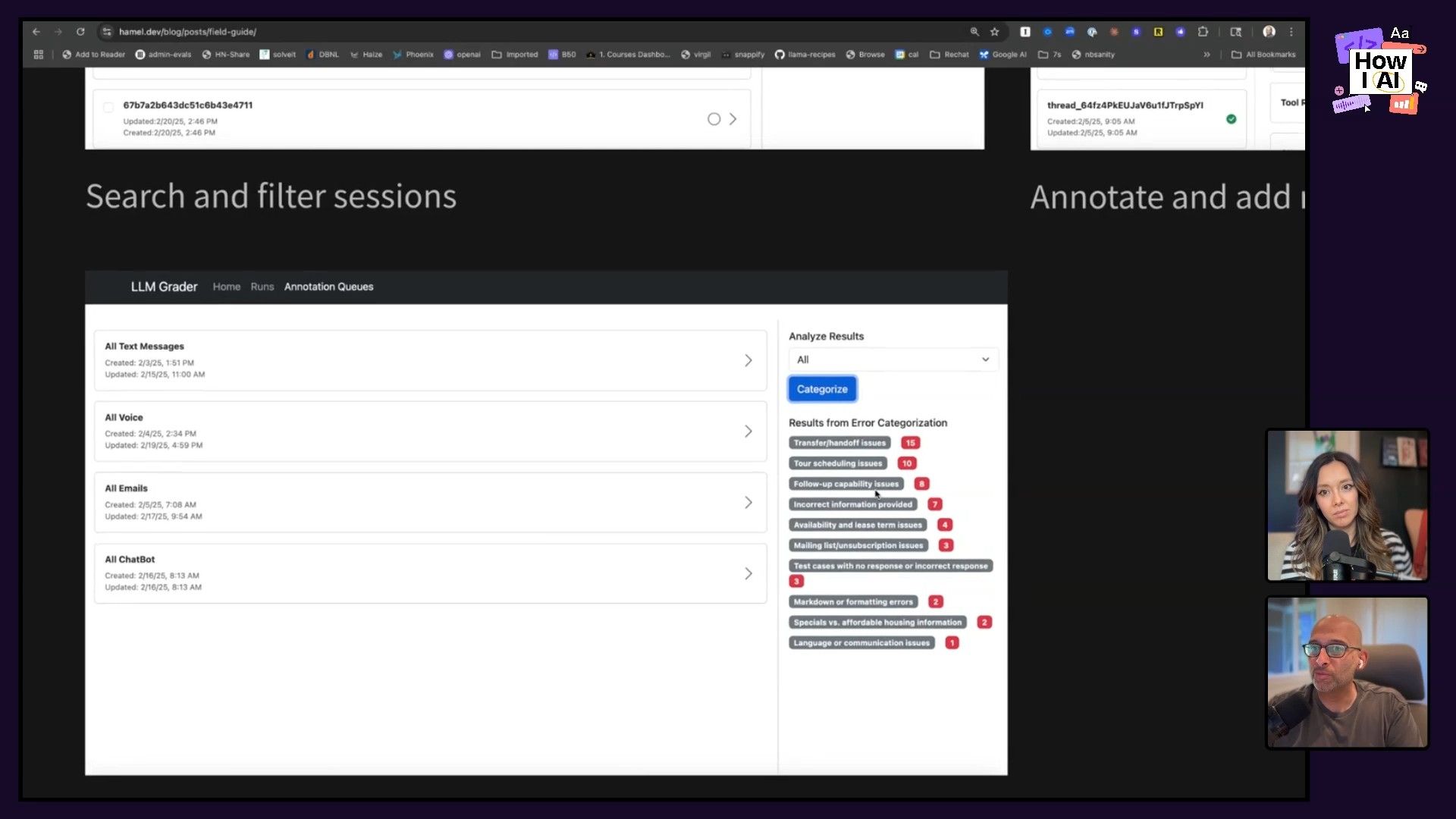Open the B50 bookmark
Screen dimensions: 1456x819
[x=562, y=55]
